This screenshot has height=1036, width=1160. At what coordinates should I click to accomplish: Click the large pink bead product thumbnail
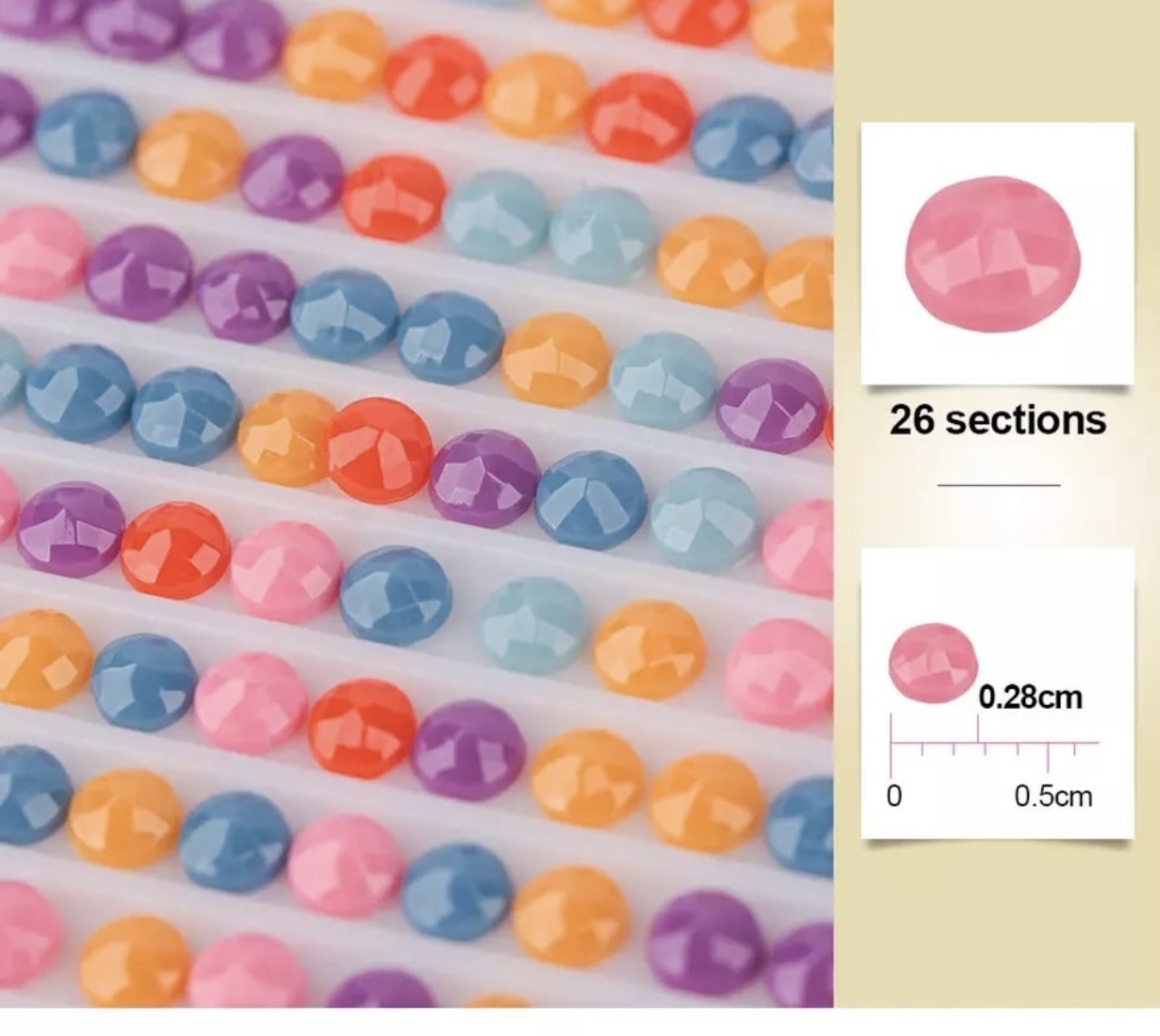[x=993, y=257]
